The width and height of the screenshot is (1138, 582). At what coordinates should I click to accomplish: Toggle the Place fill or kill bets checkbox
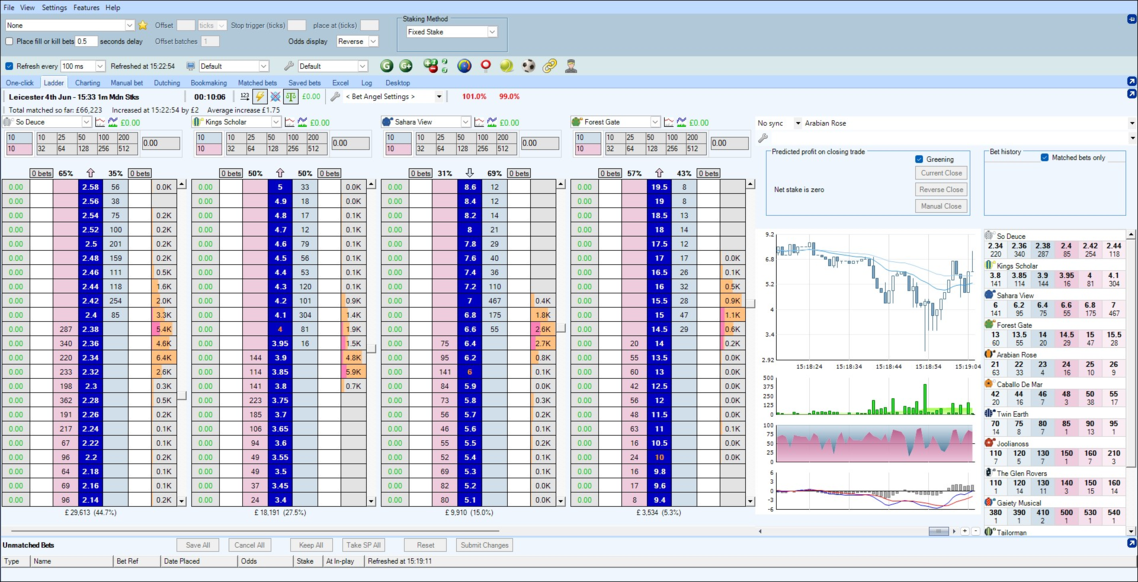point(9,41)
